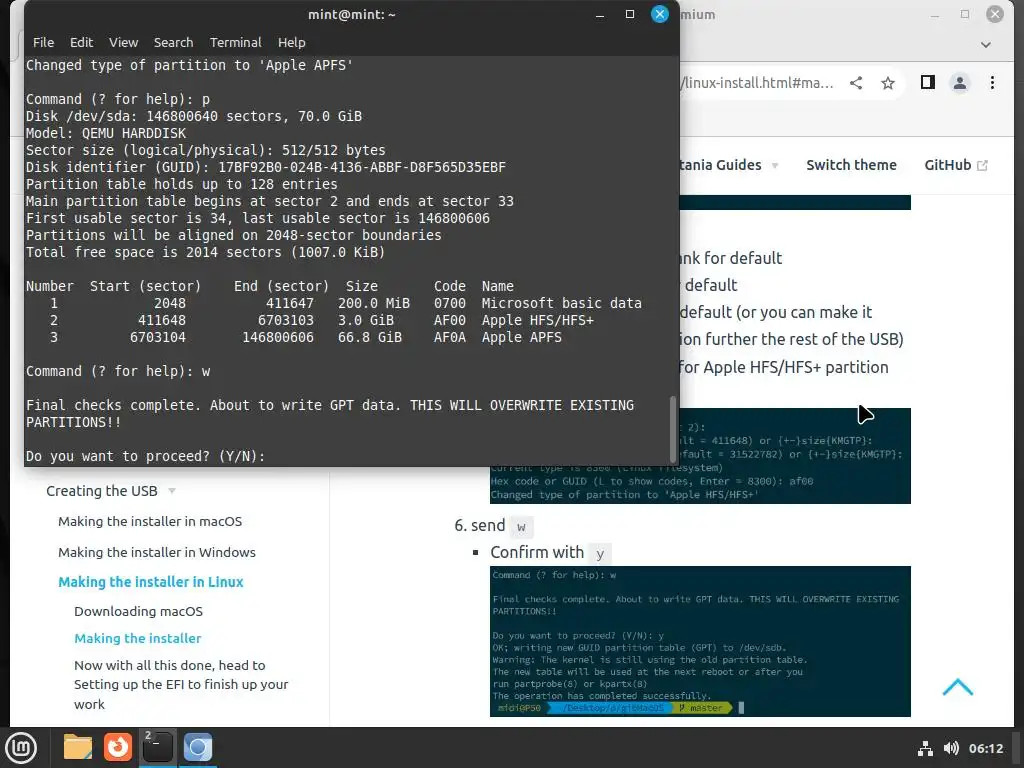Screen dimensions: 1024x768
Task: Click the inline 'w' code in step 6
Action: [x=521, y=526]
